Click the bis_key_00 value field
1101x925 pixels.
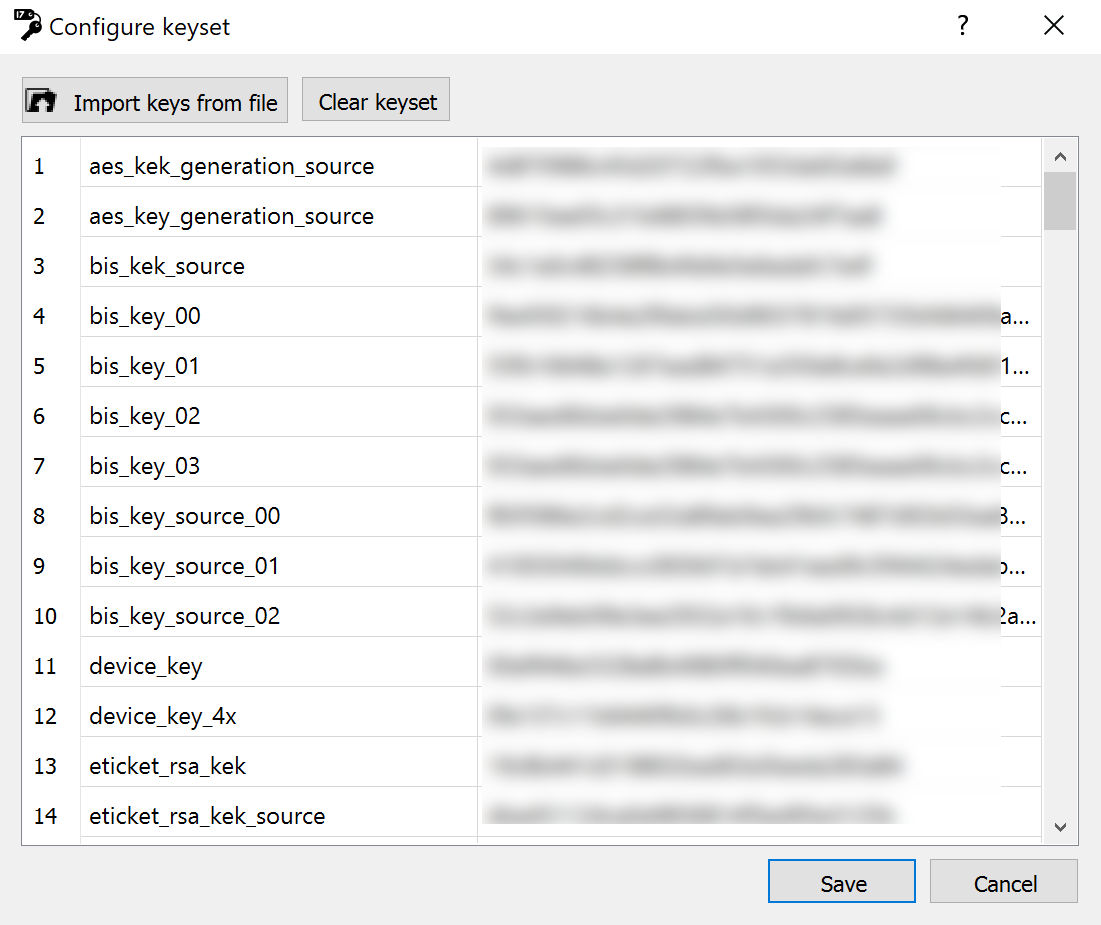click(740, 316)
